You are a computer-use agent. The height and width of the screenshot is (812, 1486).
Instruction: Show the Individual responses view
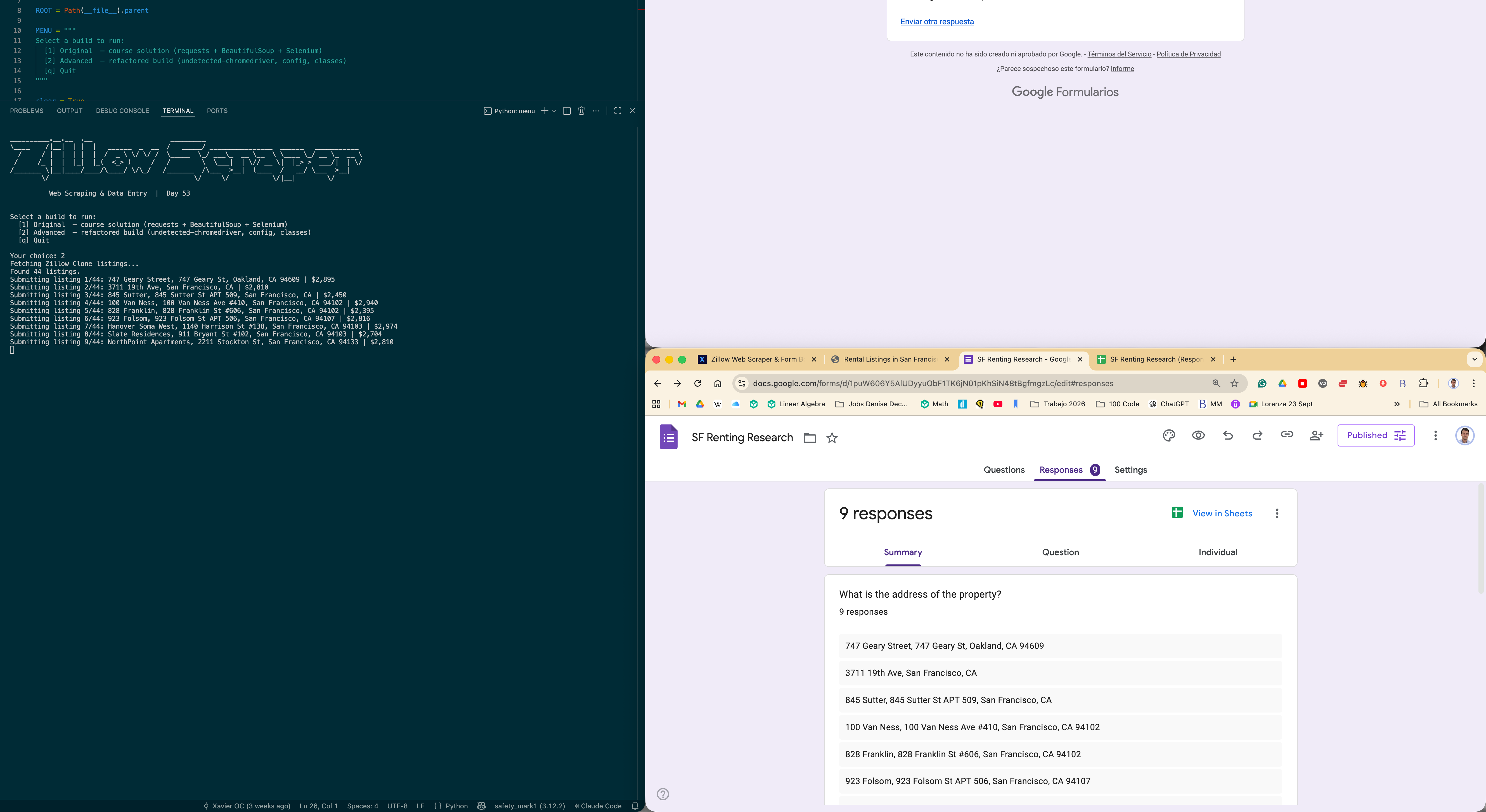coord(1218,552)
